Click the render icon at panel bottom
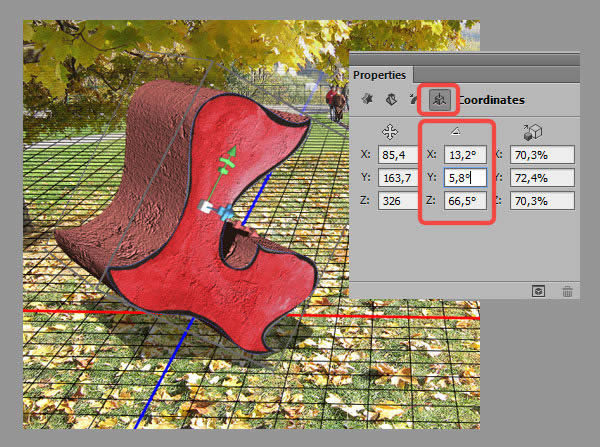The image size is (600, 447). 538,290
